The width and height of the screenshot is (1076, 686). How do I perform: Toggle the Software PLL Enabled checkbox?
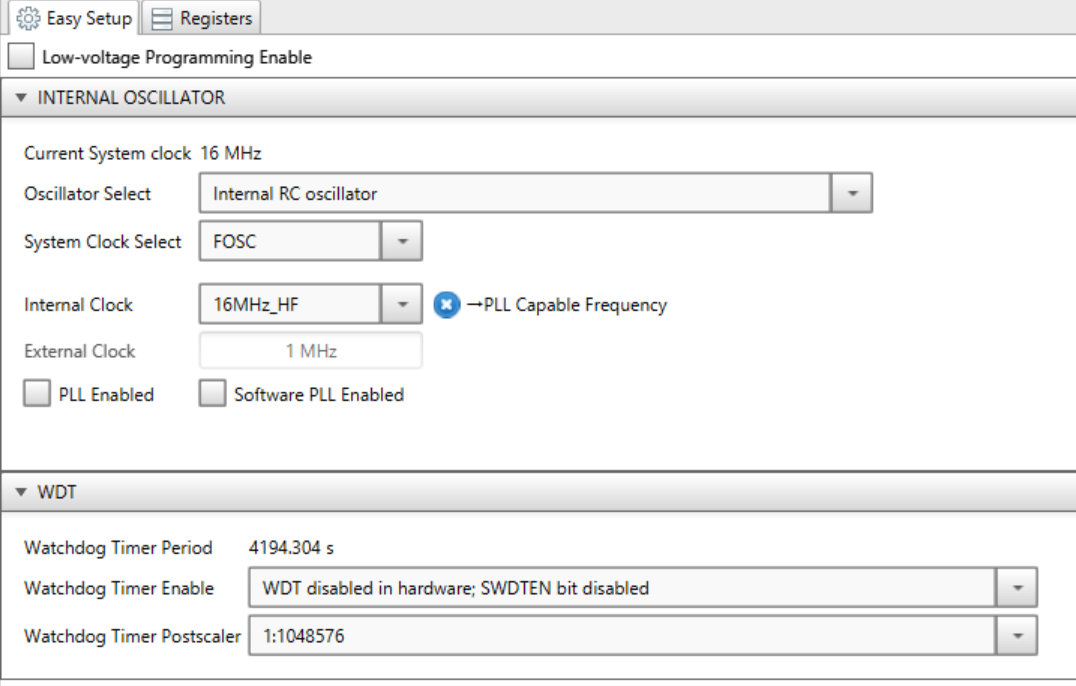pyautogui.click(x=212, y=395)
